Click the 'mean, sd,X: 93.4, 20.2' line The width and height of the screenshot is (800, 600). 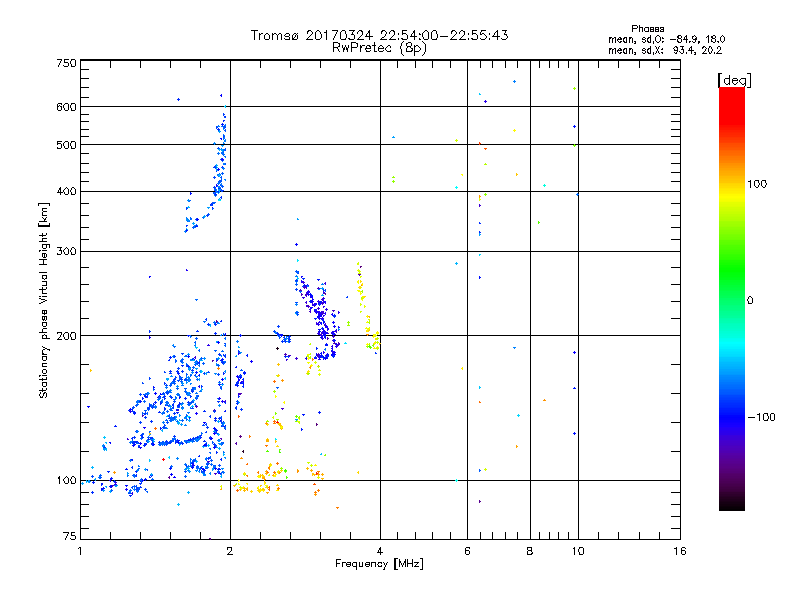pyautogui.click(x=665, y=51)
